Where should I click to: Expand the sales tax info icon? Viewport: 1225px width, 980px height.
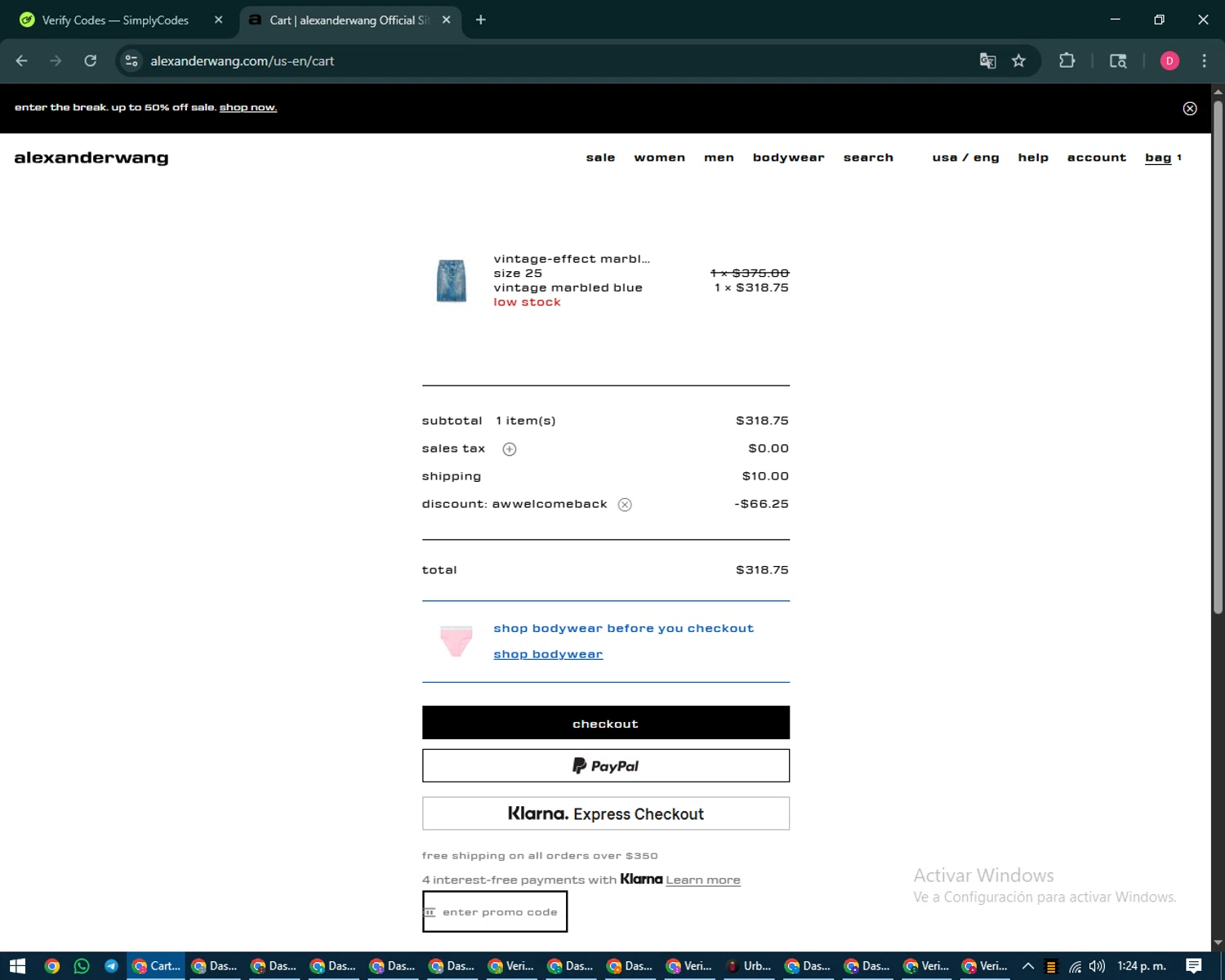pyautogui.click(x=510, y=449)
